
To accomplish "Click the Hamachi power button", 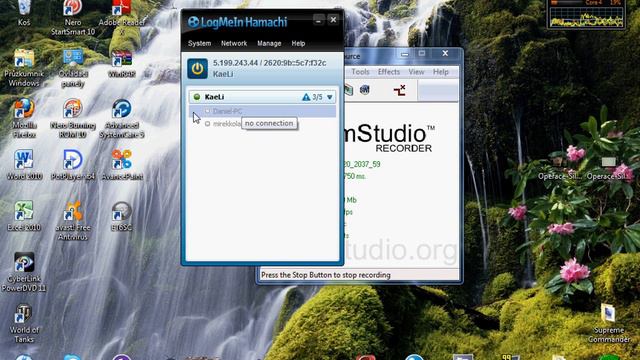I will pyautogui.click(x=198, y=69).
